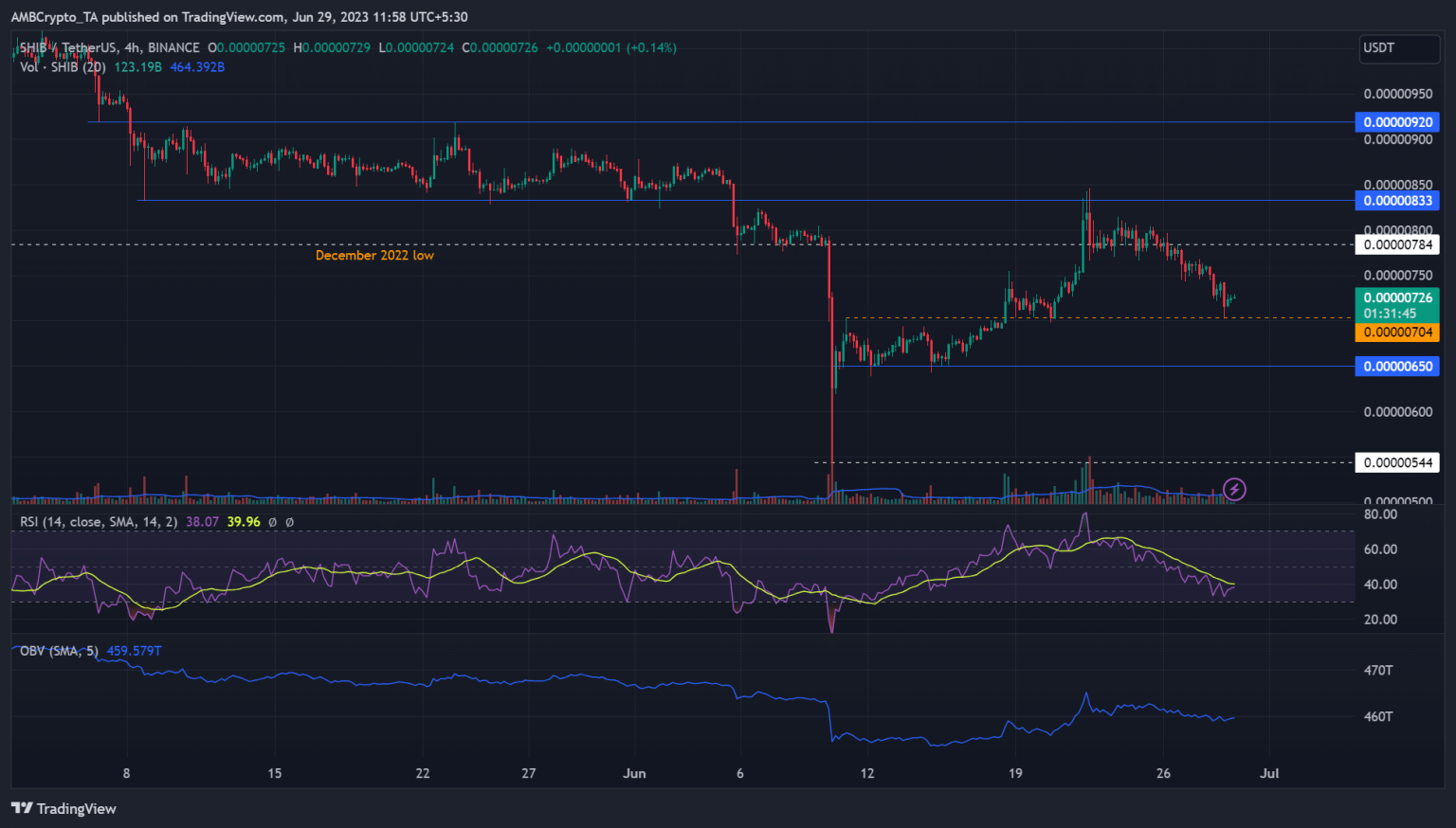Select the RSI value 38.07
The width and height of the screenshot is (1456, 828).
click(x=200, y=521)
